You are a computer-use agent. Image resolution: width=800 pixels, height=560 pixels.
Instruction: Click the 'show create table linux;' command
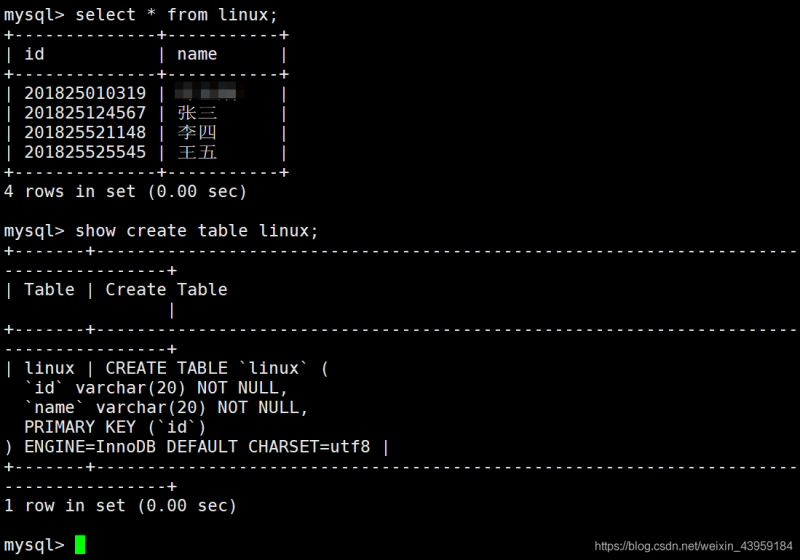click(196, 231)
